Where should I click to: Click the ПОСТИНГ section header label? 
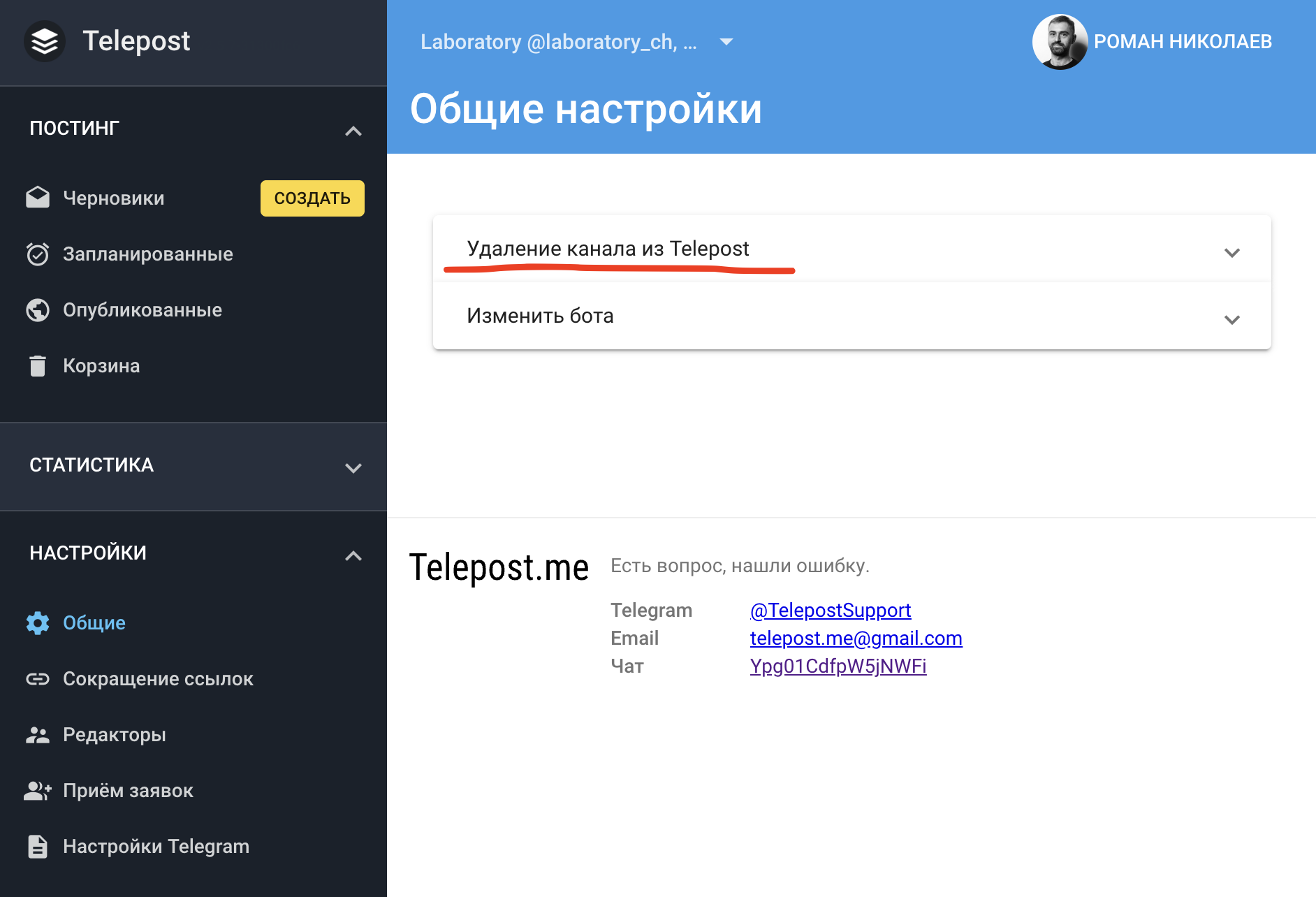tap(75, 128)
